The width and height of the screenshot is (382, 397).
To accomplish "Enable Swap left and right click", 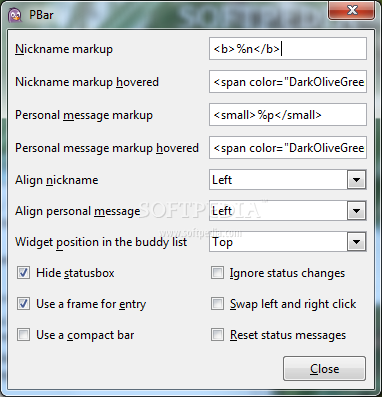I will tap(217, 304).
